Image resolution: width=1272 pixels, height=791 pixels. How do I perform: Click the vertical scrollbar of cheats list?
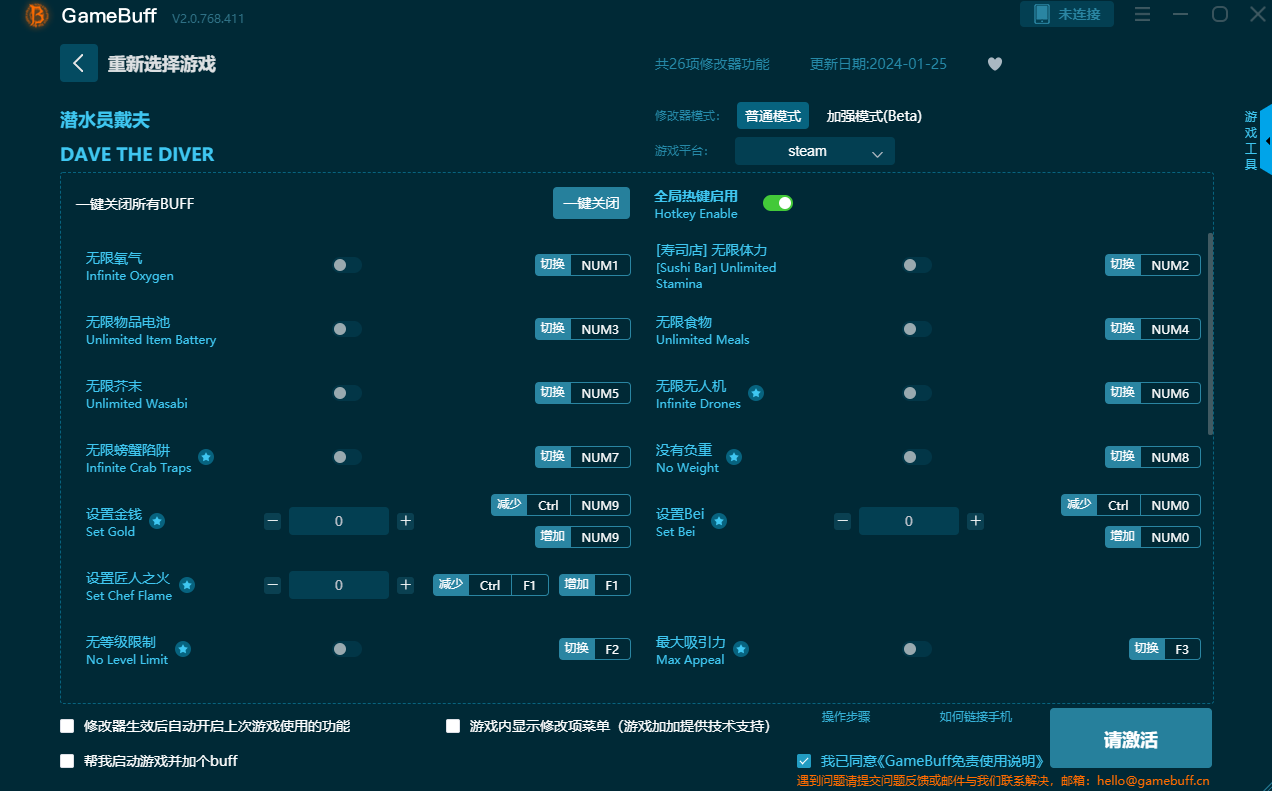click(x=1211, y=333)
